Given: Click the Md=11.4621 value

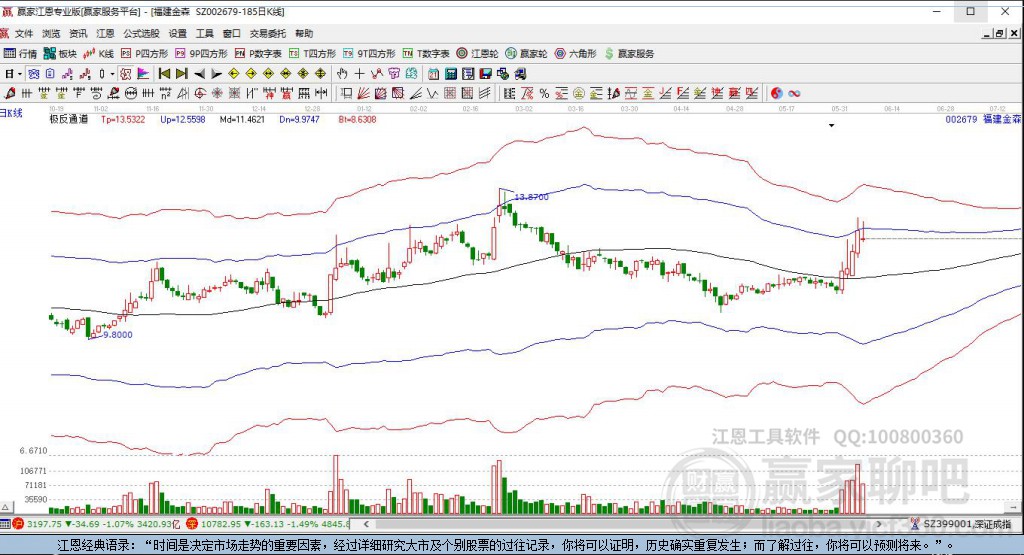Looking at the screenshot, I should click(242, 119).
